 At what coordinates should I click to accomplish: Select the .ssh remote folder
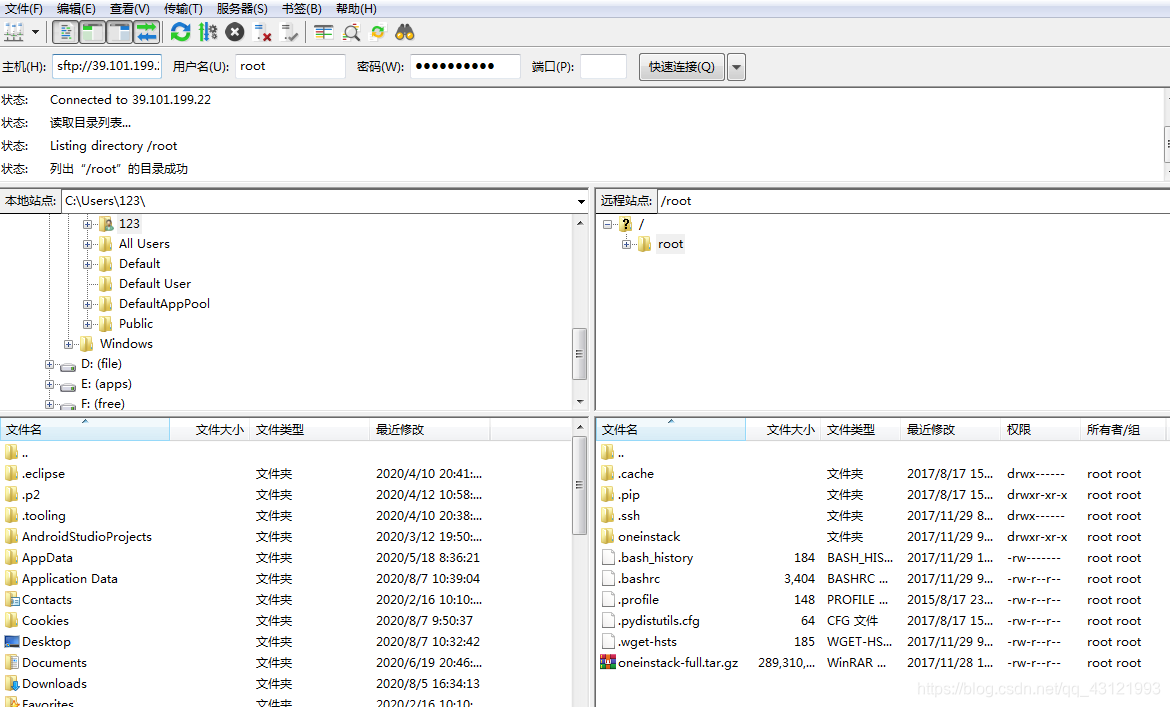pyautogui.click(x=629, y=516)
